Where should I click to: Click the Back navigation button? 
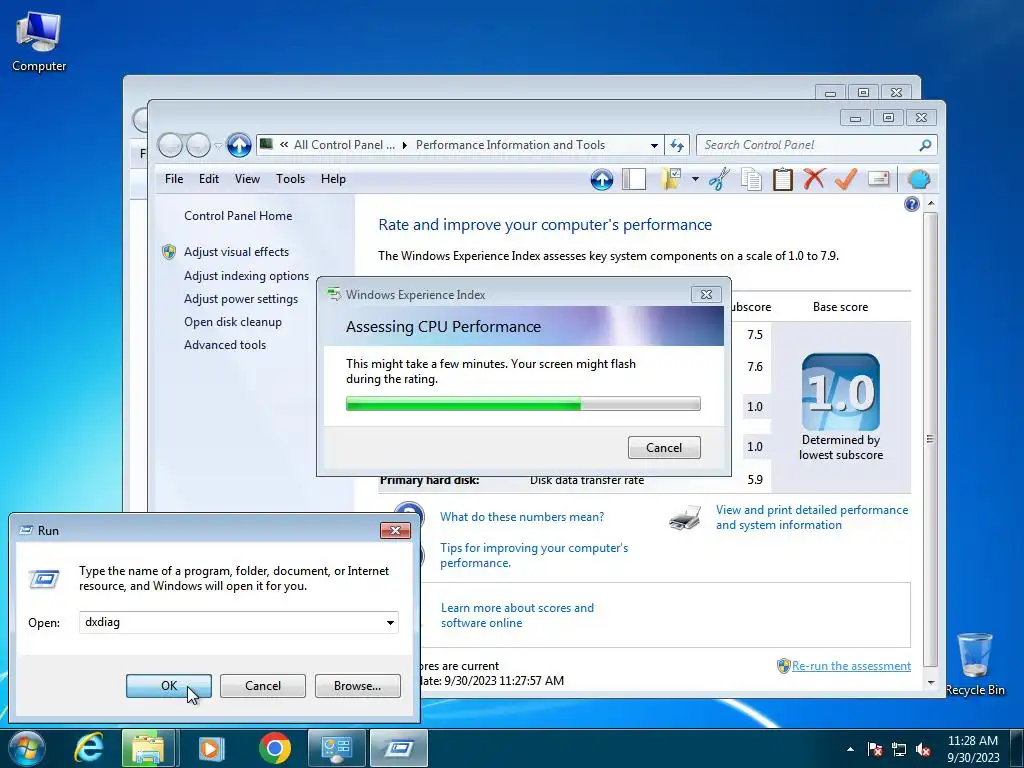pyautogui.click(x=170, y=145)
